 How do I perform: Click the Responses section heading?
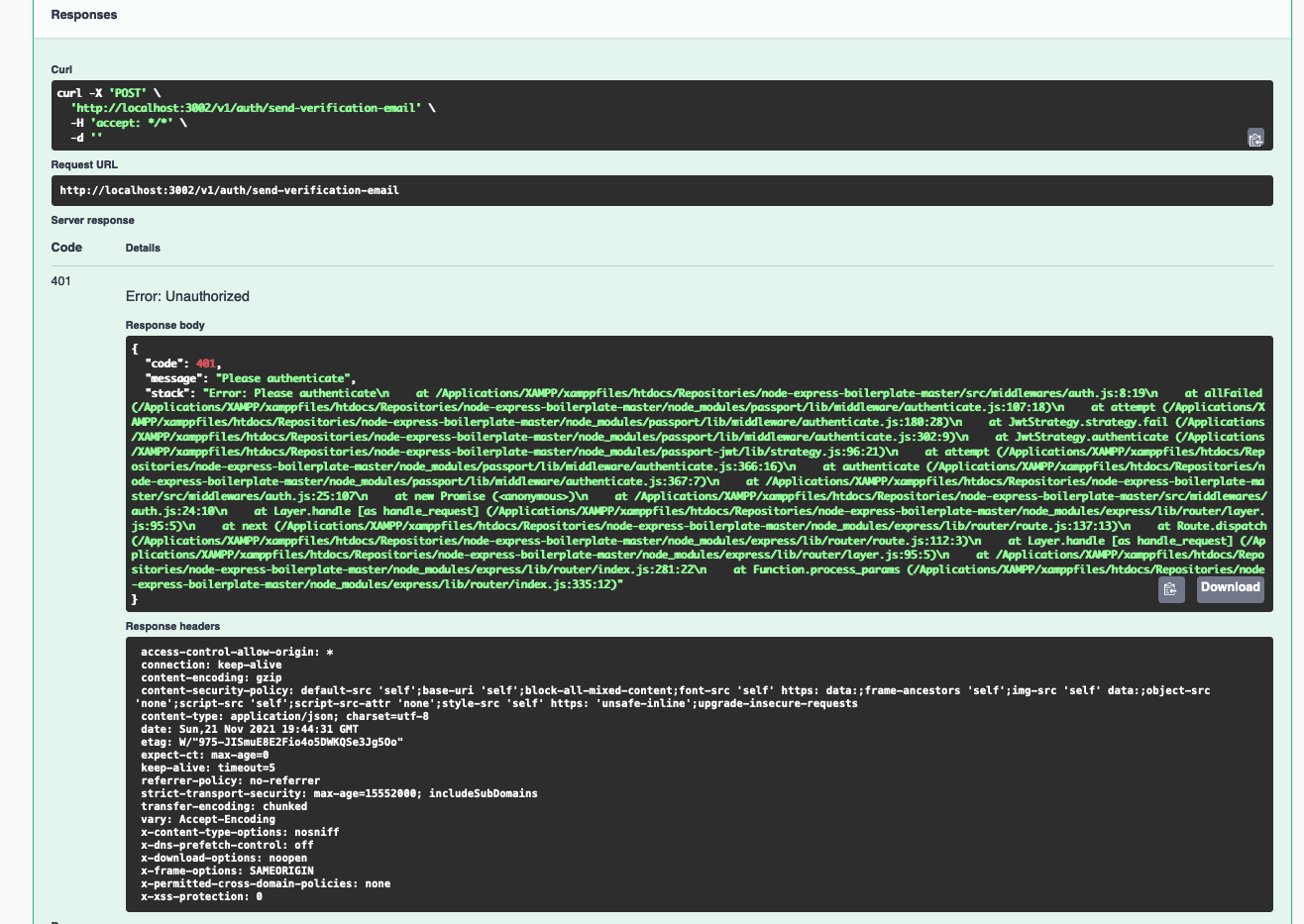tap(83, 15)
